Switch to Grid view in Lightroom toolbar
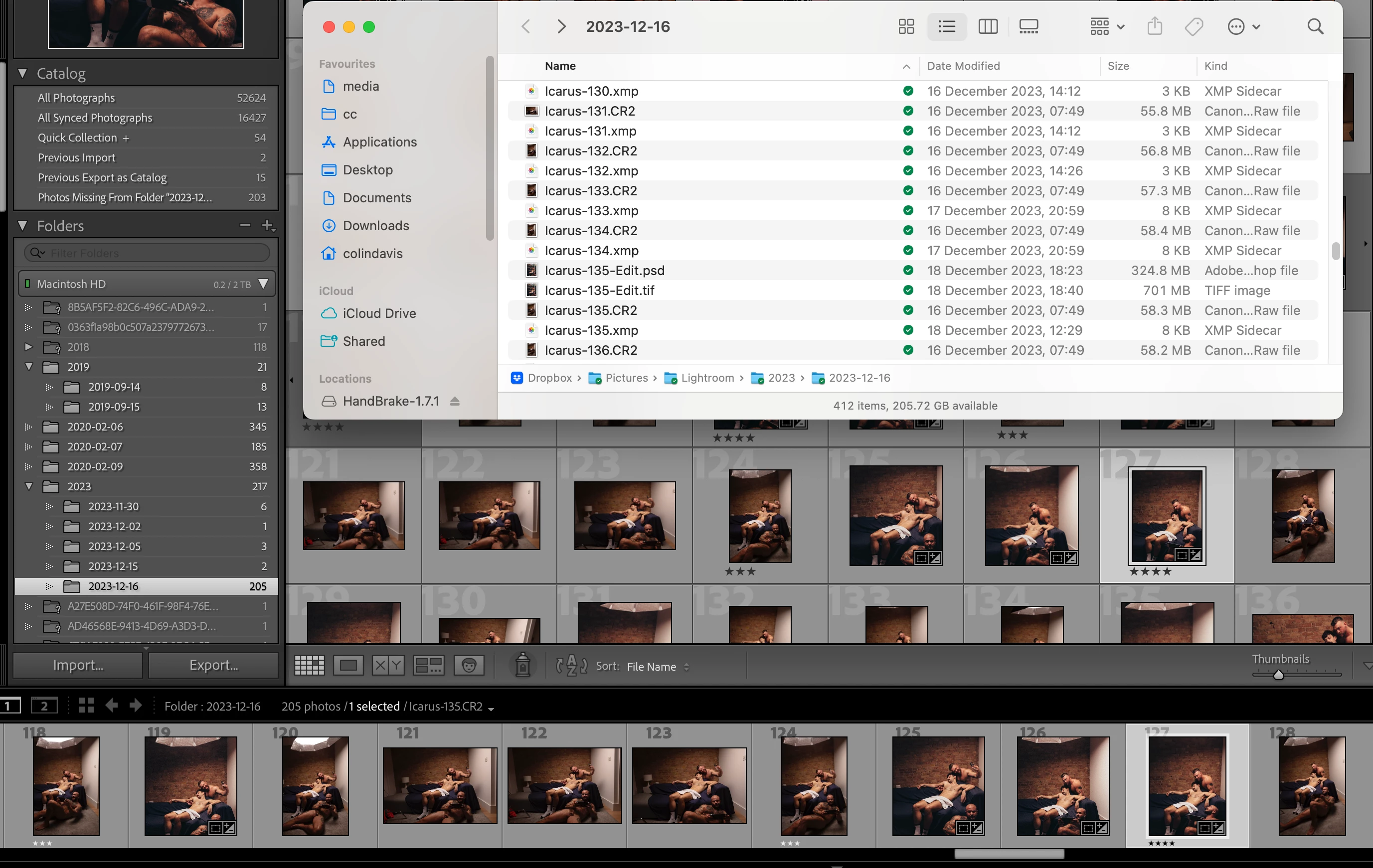The width and height of the screenshot is (1373, 868). pos(309,665)
